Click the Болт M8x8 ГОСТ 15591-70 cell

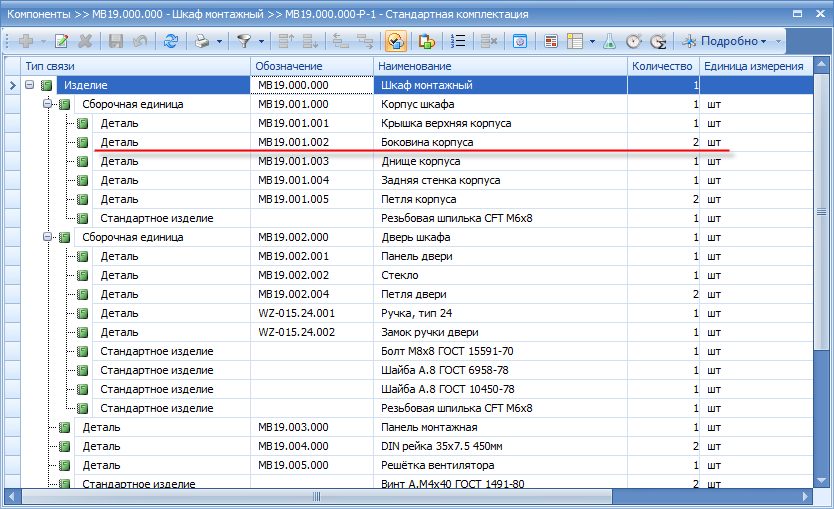501,351
